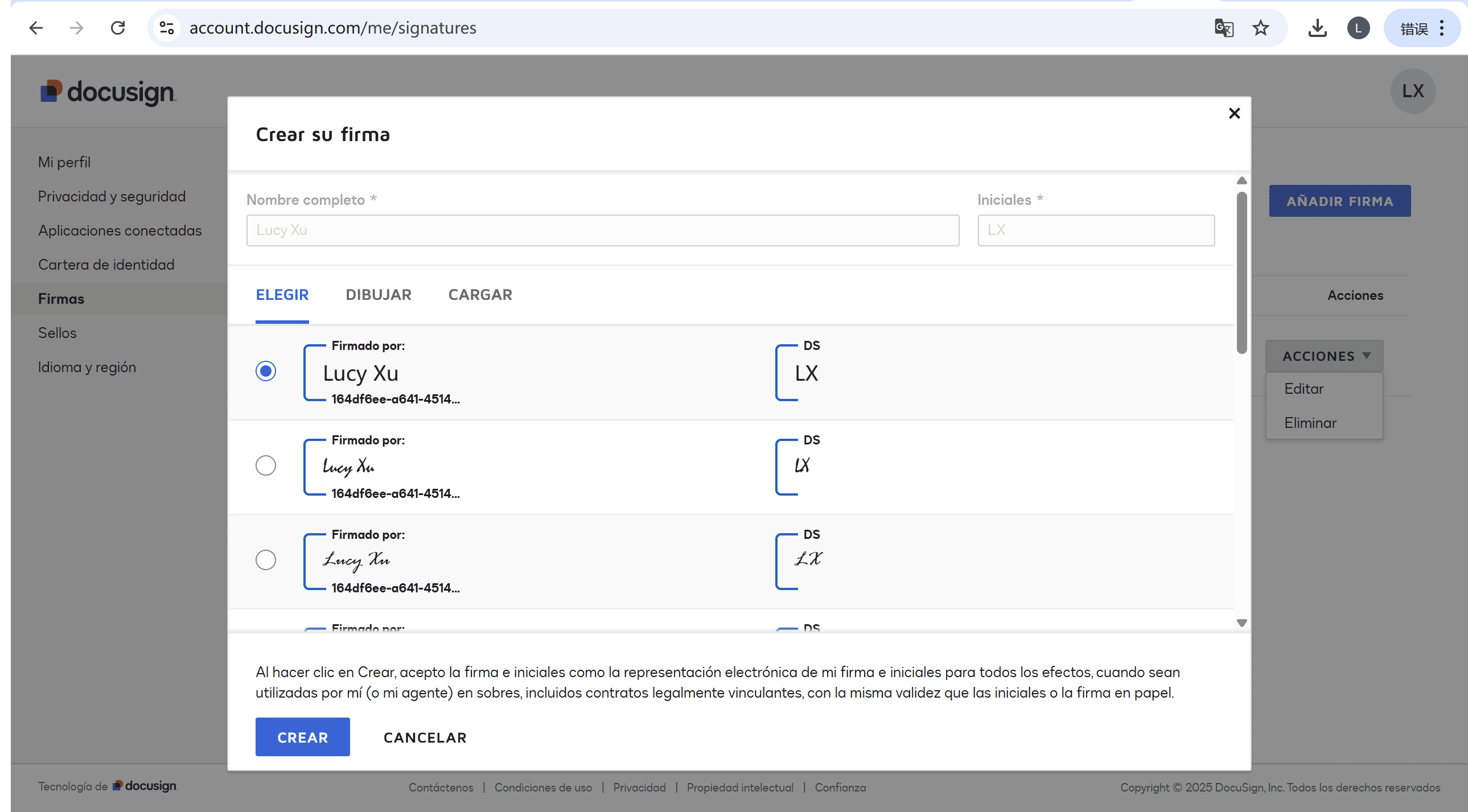Bookmark this page with the star icon

[1261, 28]
